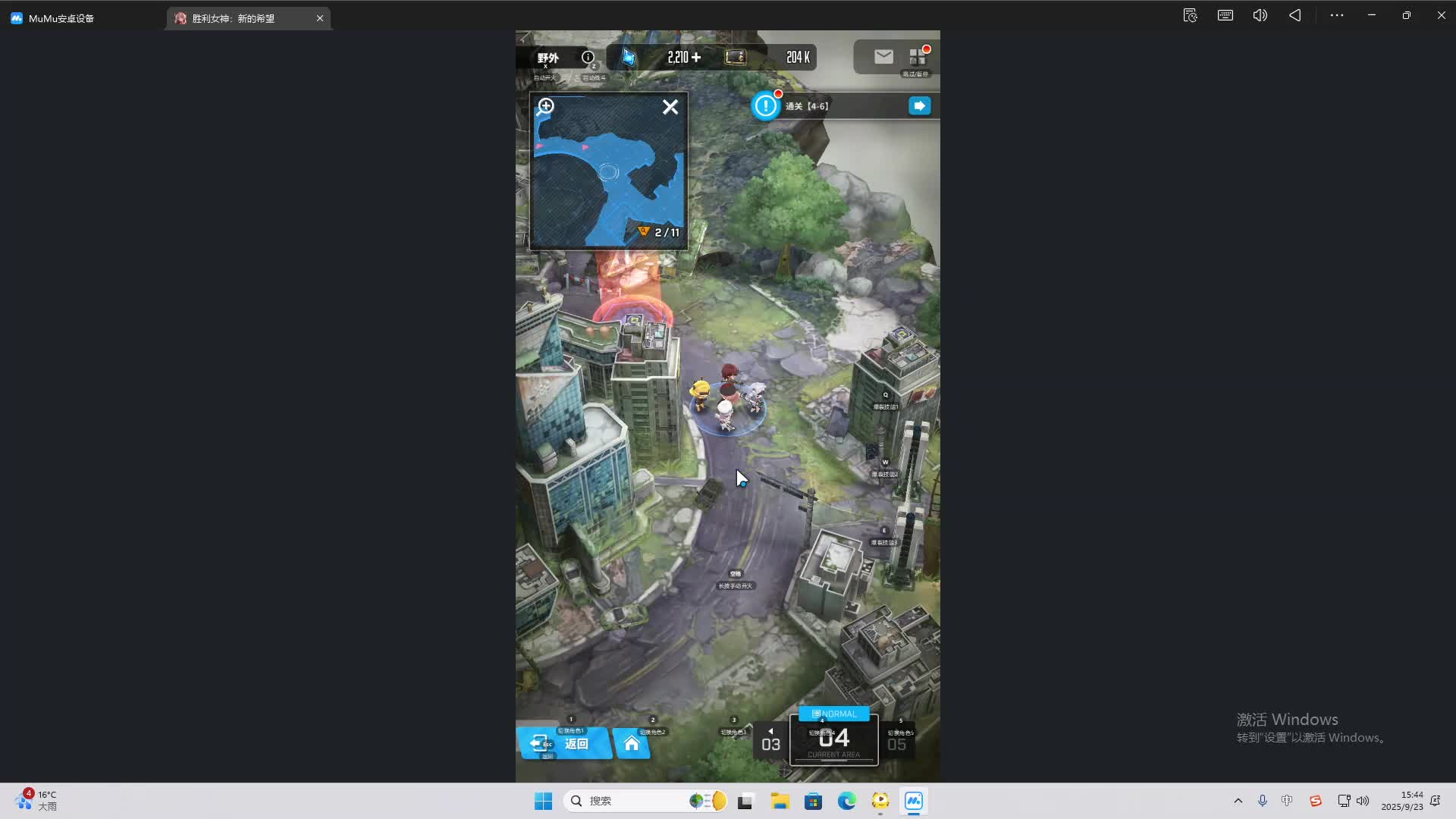Open MuMu emulator more options menu
Viewport: 1456px width, 819px height.
[1336, 15]
